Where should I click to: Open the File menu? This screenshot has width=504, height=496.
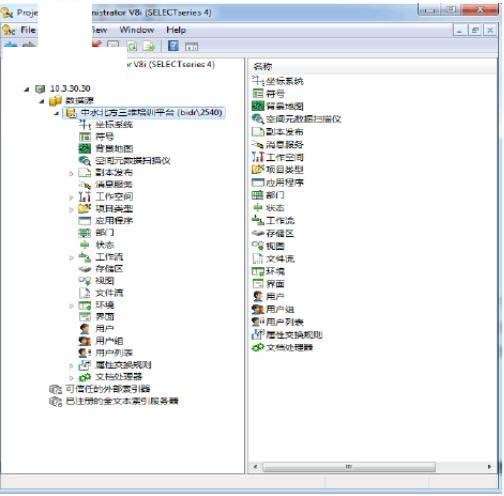(x=28, y=30)
